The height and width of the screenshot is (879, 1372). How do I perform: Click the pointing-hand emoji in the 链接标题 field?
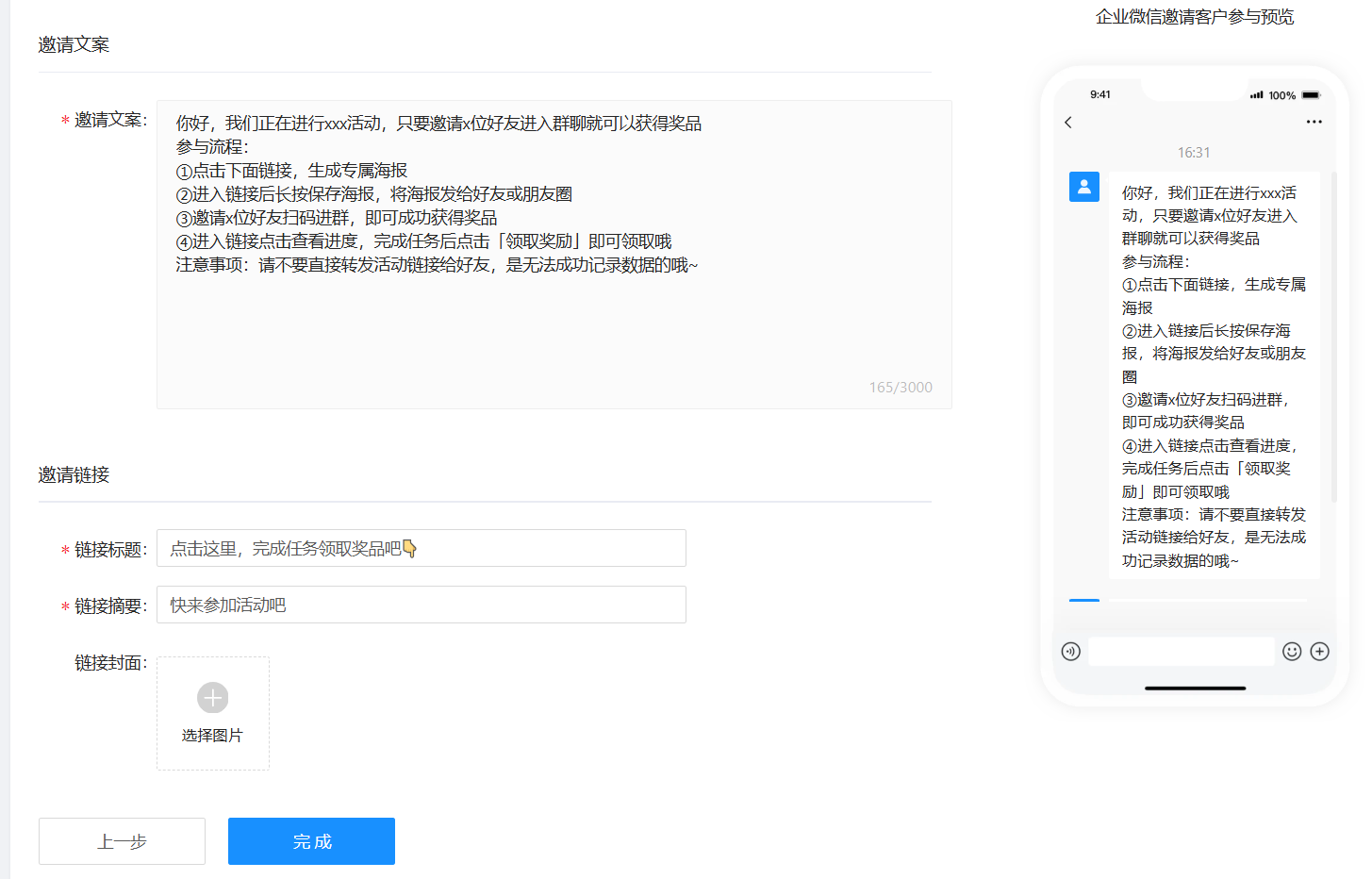click(410, 548)
